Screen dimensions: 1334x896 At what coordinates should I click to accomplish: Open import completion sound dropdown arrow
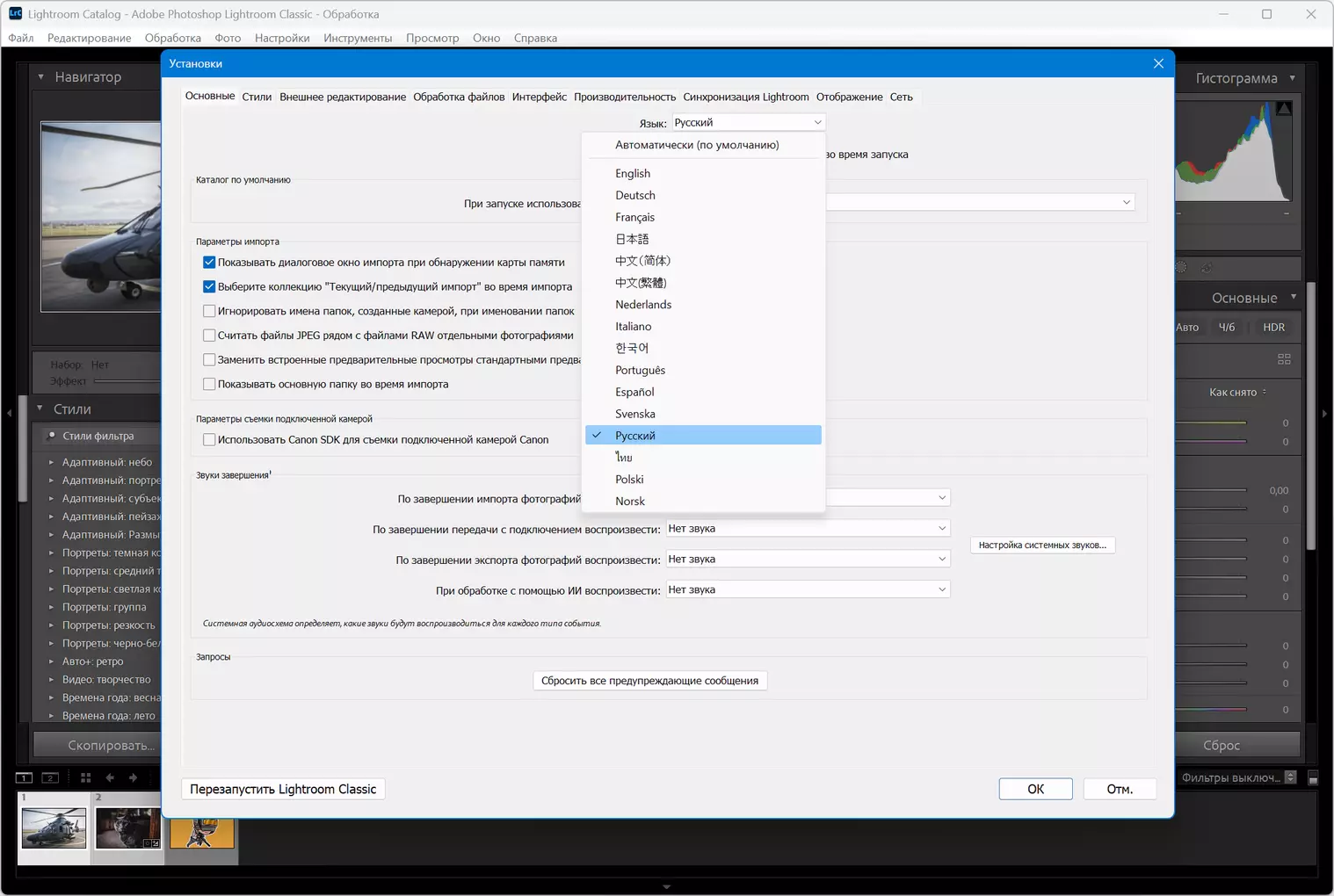click(x=942, y=498)
